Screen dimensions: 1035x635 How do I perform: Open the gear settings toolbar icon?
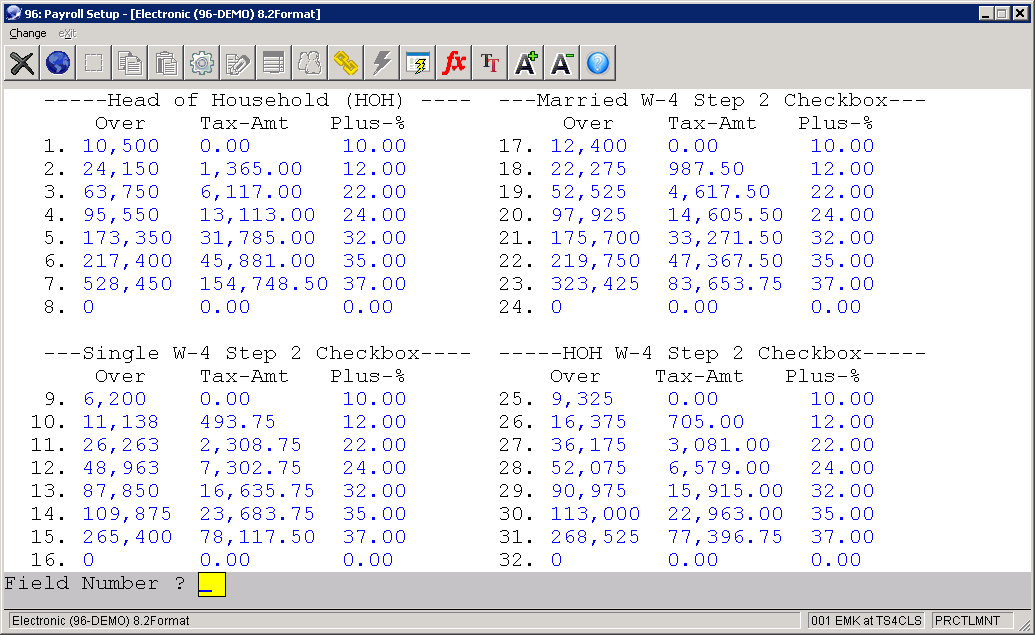[x=202, y=63]
